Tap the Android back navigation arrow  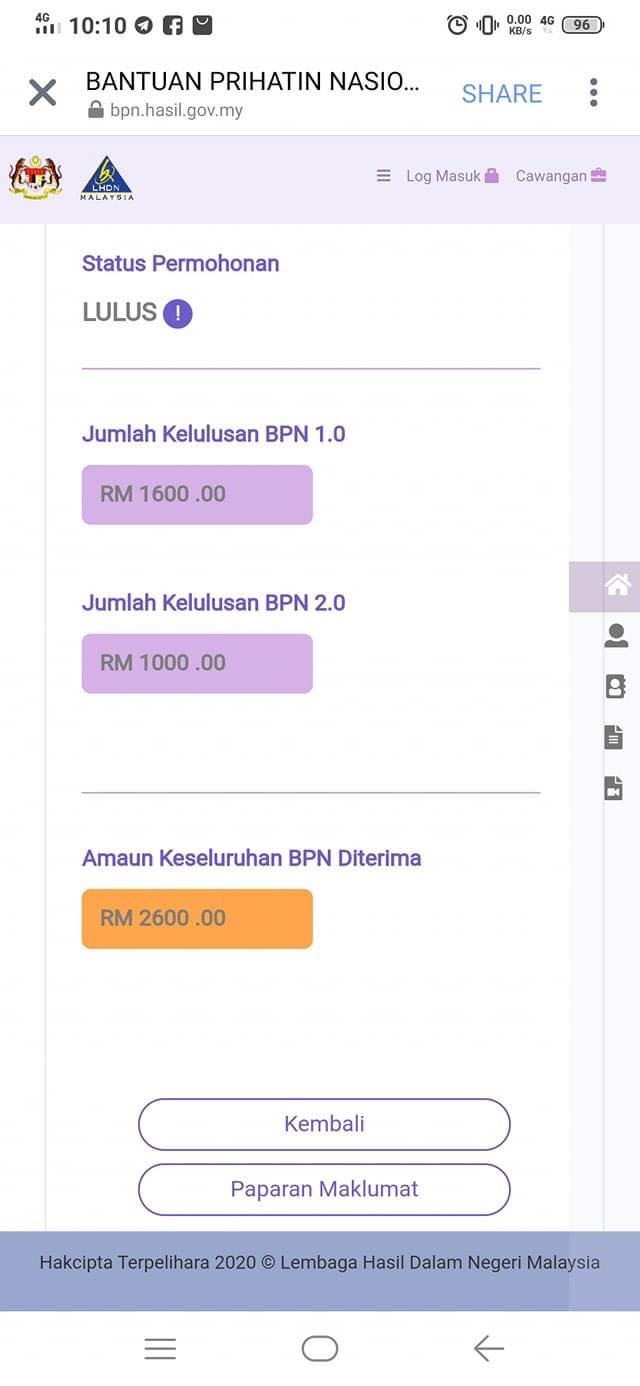(x=488, y=1349)
